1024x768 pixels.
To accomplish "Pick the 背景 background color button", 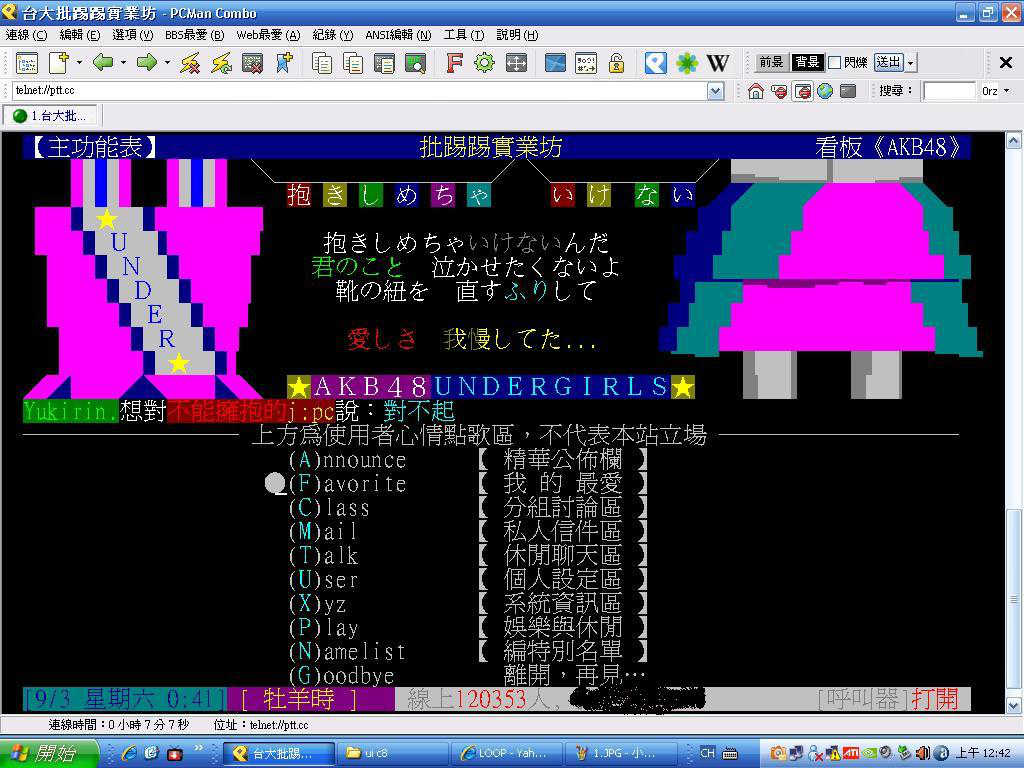I will click(807, 63).
